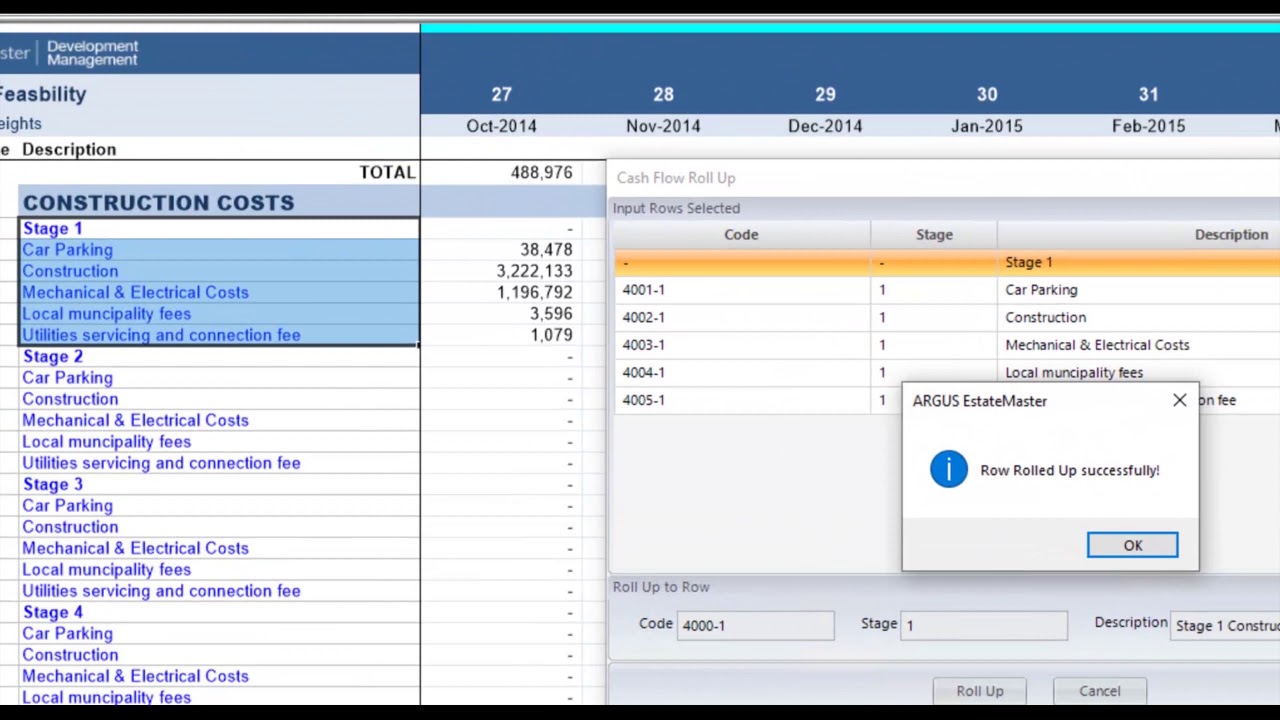Viewport: 1280px width, 720px height.
Task: Click the Description column label in the spreadsheet
Action: pos(69,150)
